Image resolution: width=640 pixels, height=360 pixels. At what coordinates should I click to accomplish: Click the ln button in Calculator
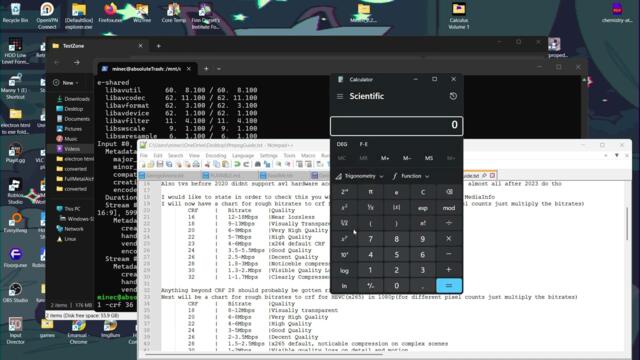point(344,286)
